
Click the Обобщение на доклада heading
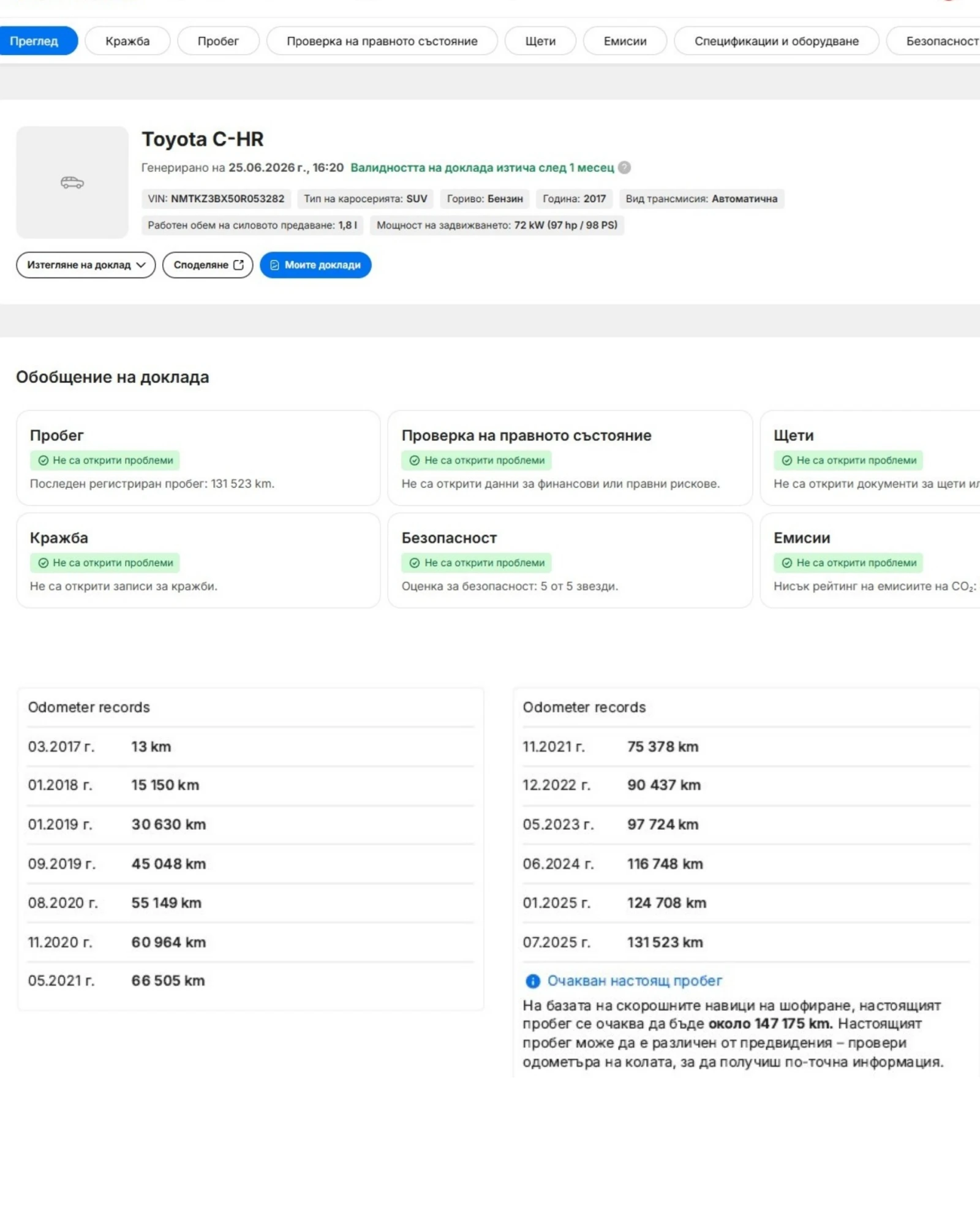click(x=113, y=377)
